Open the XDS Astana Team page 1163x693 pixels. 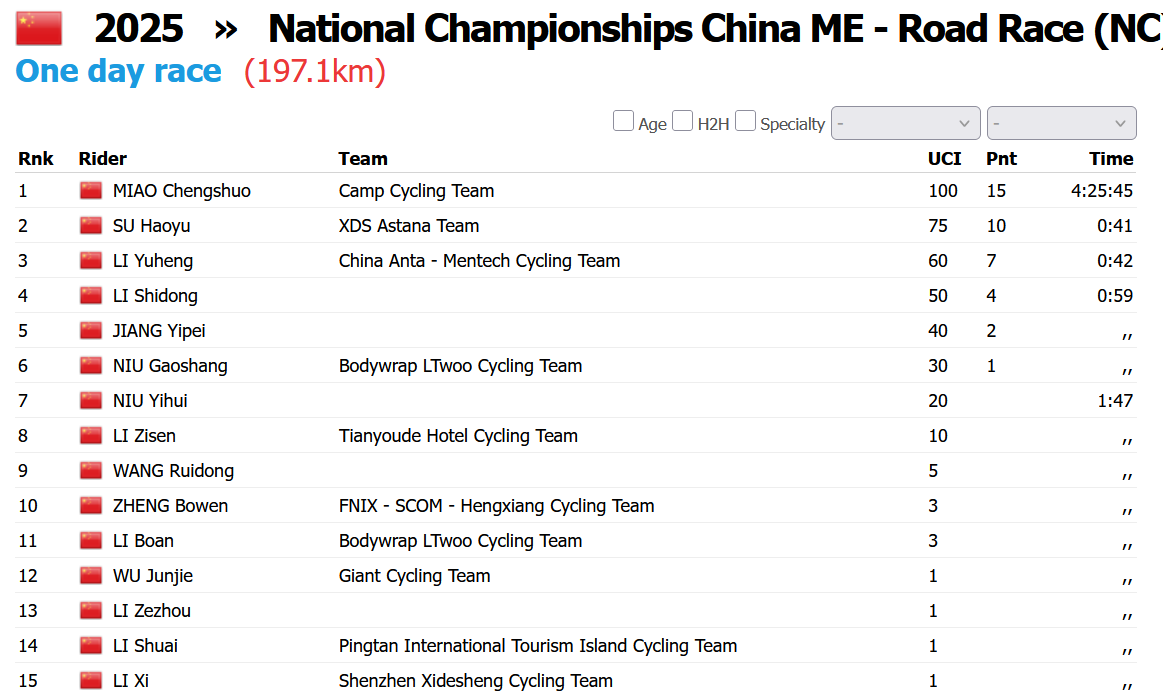(409, 226)
